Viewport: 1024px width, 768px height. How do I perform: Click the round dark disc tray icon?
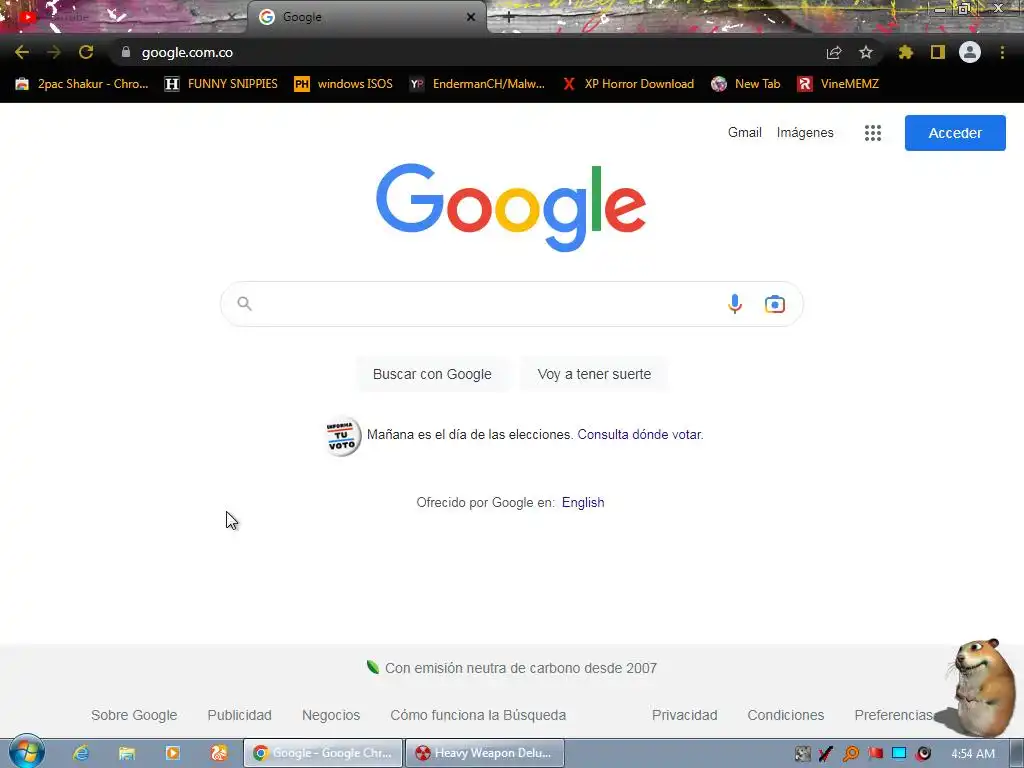point(923,754)
